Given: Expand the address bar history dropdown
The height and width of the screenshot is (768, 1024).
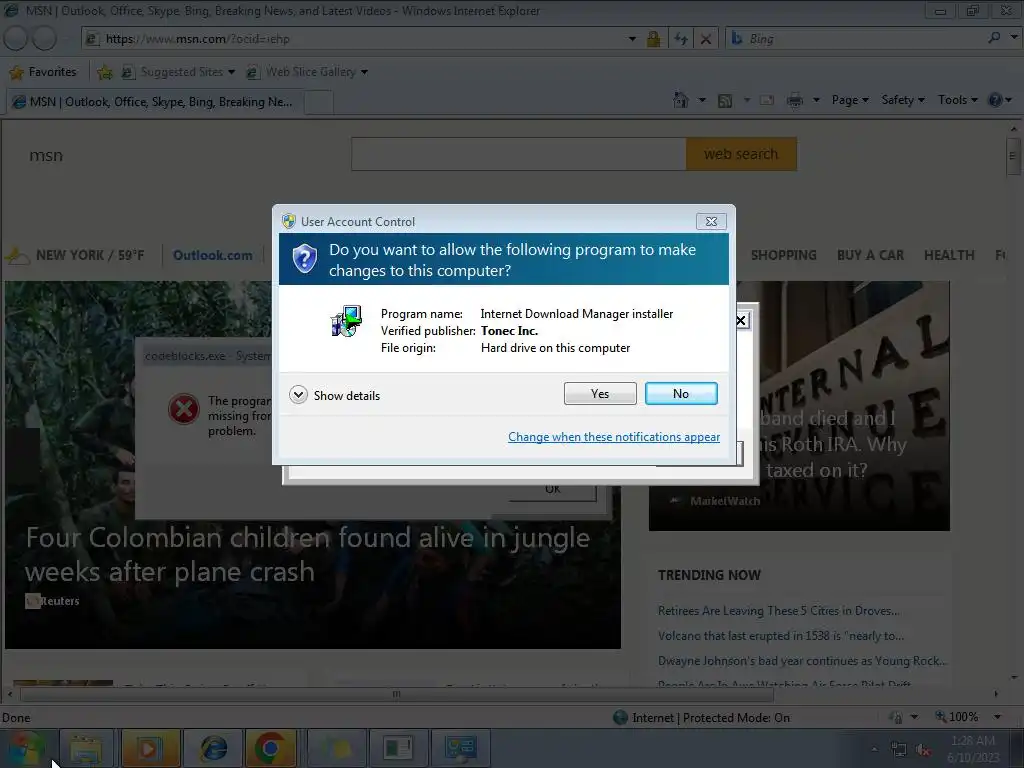Looking at the screenshot, I should [x=632, y=39].
